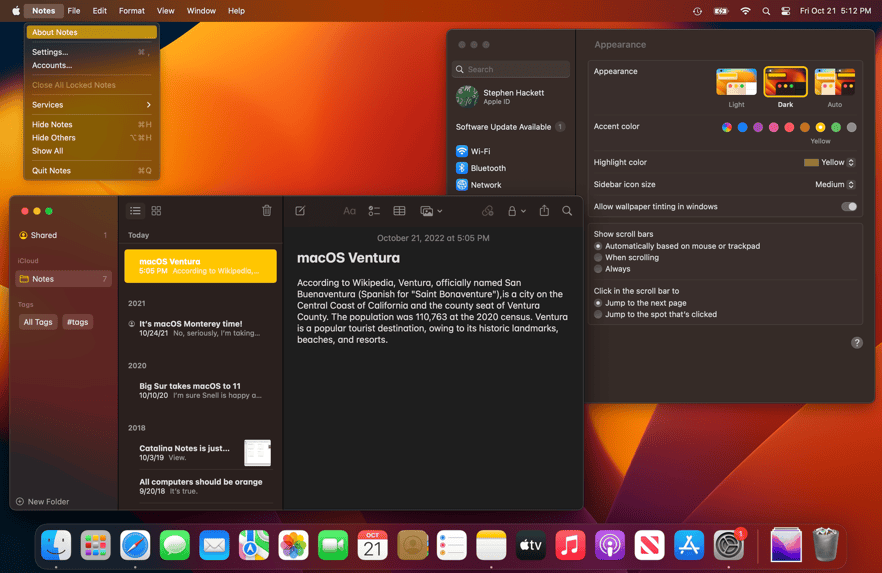Pick the graphite accent color
882x573 pixels.
(852, 127)
